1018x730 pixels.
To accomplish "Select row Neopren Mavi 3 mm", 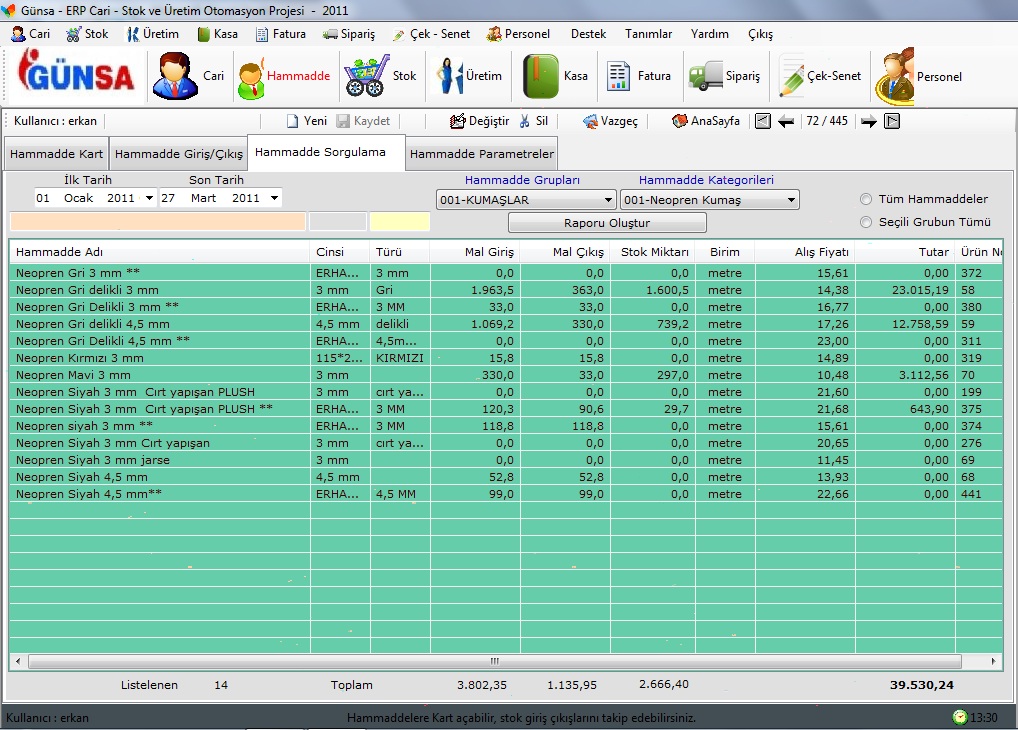I will [506, 375].
